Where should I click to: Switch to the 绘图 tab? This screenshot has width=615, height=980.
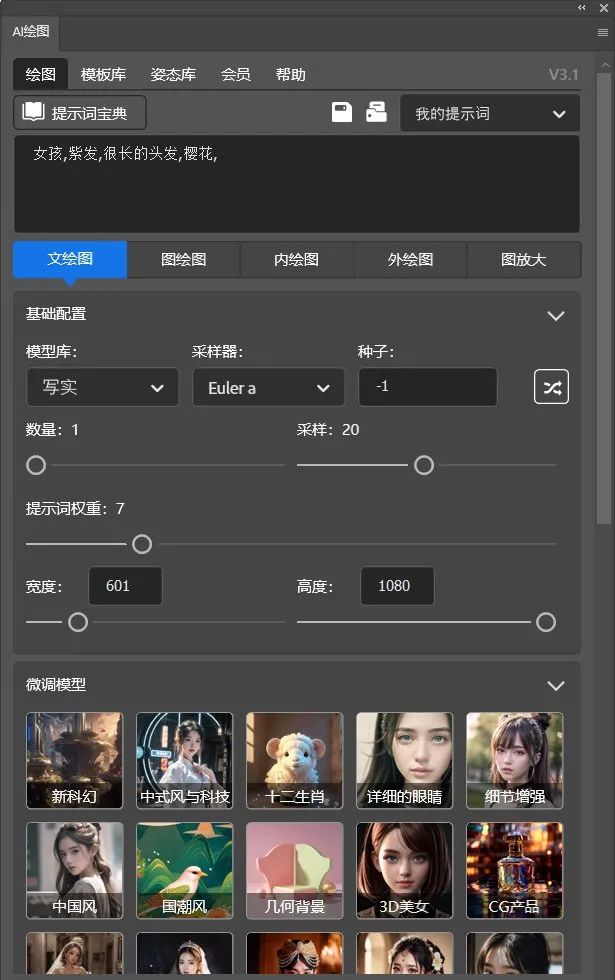pyautogui.click(x=41, y=74)
